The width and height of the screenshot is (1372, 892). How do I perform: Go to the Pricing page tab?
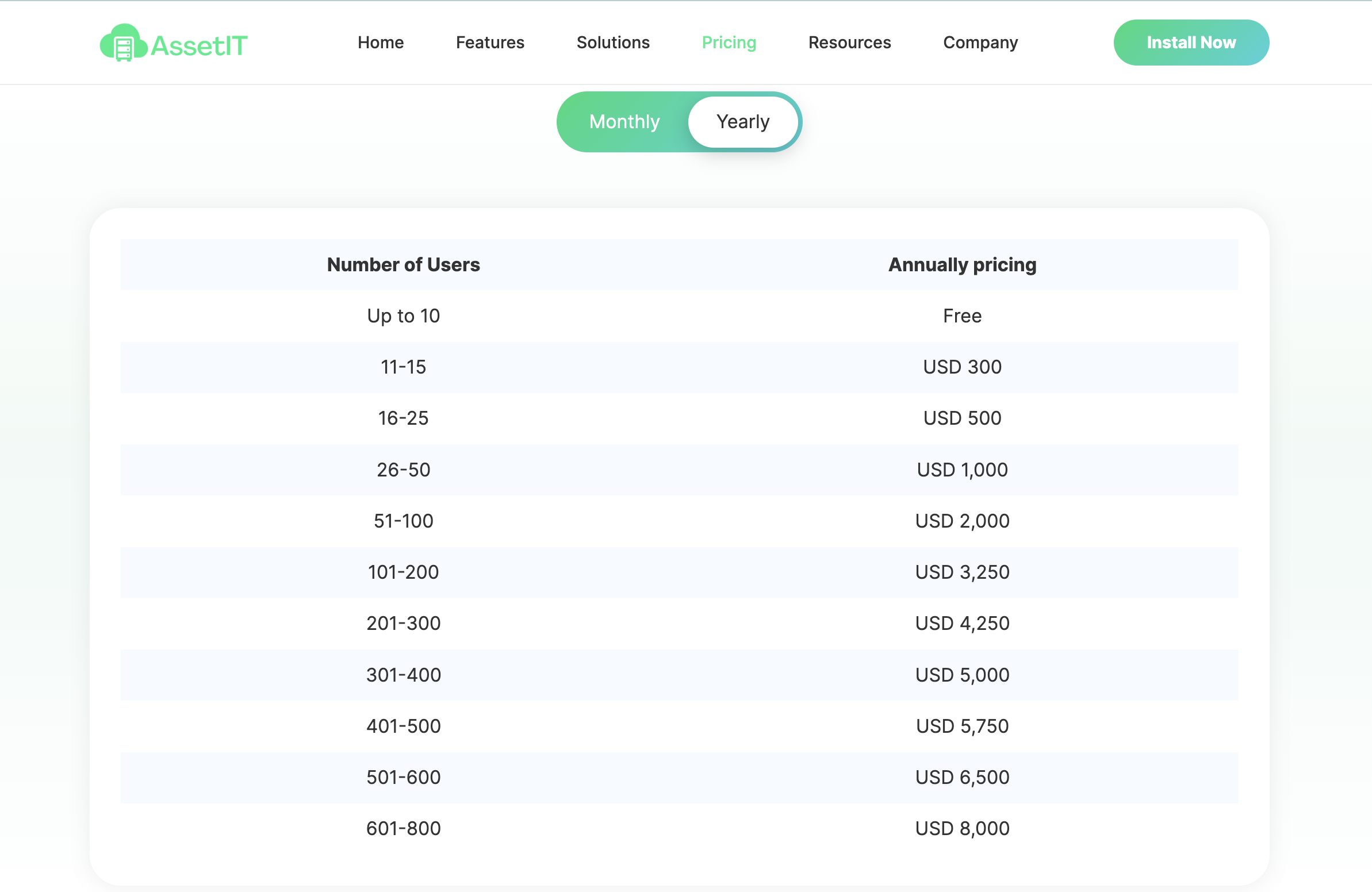[729, 43]
